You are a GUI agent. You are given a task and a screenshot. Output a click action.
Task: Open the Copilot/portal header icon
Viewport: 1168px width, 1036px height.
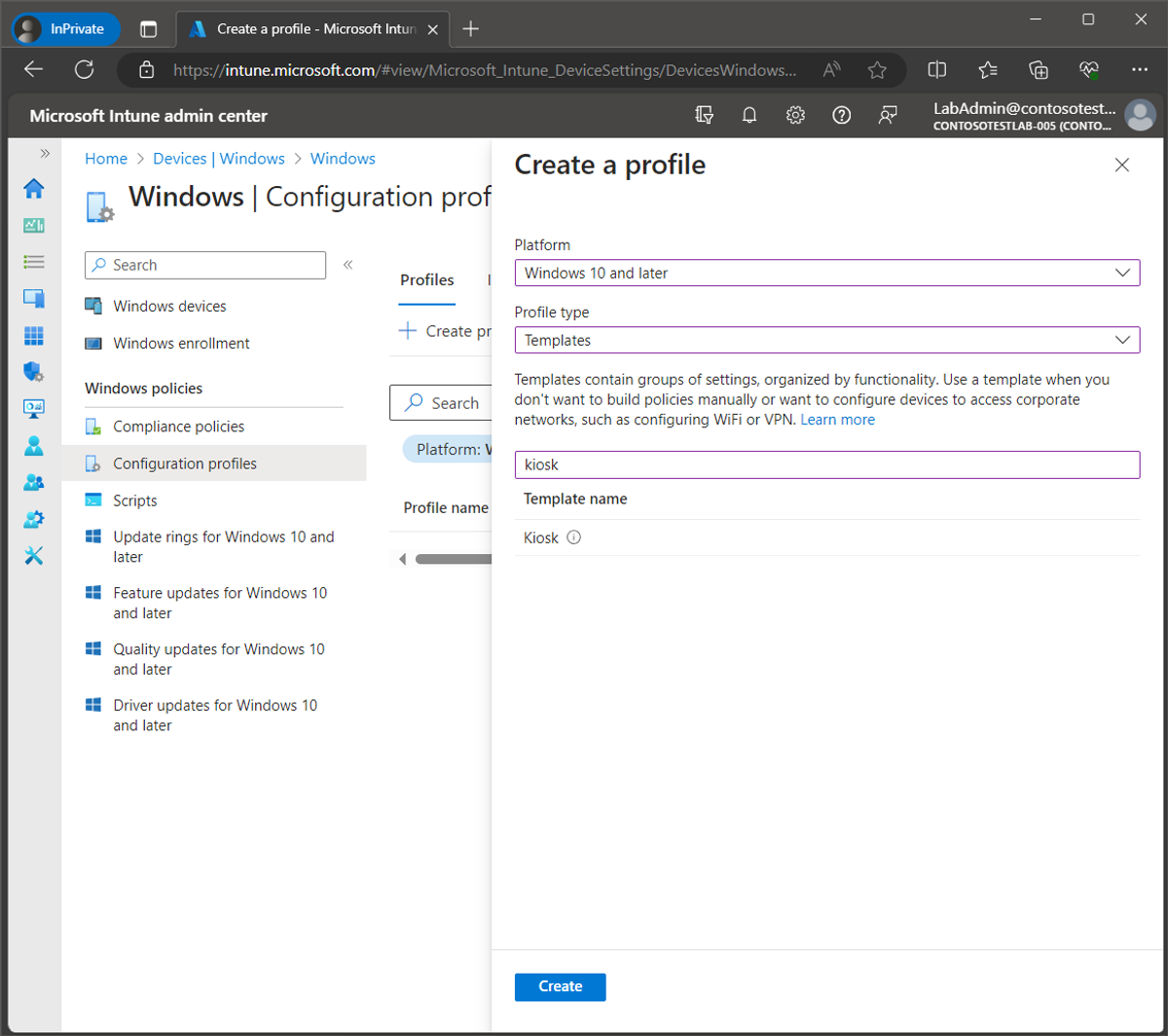pyautogui.click(x=705, y=115)
